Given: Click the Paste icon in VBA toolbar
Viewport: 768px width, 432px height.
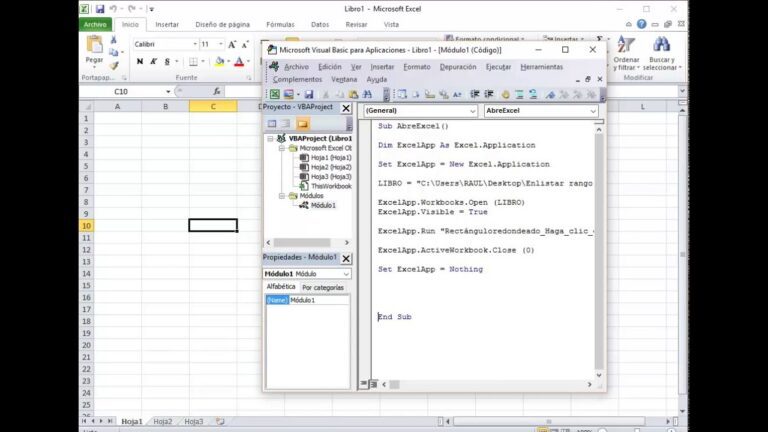Looking at the screenshot, I should pyautogui.click(x=354, y=95).
